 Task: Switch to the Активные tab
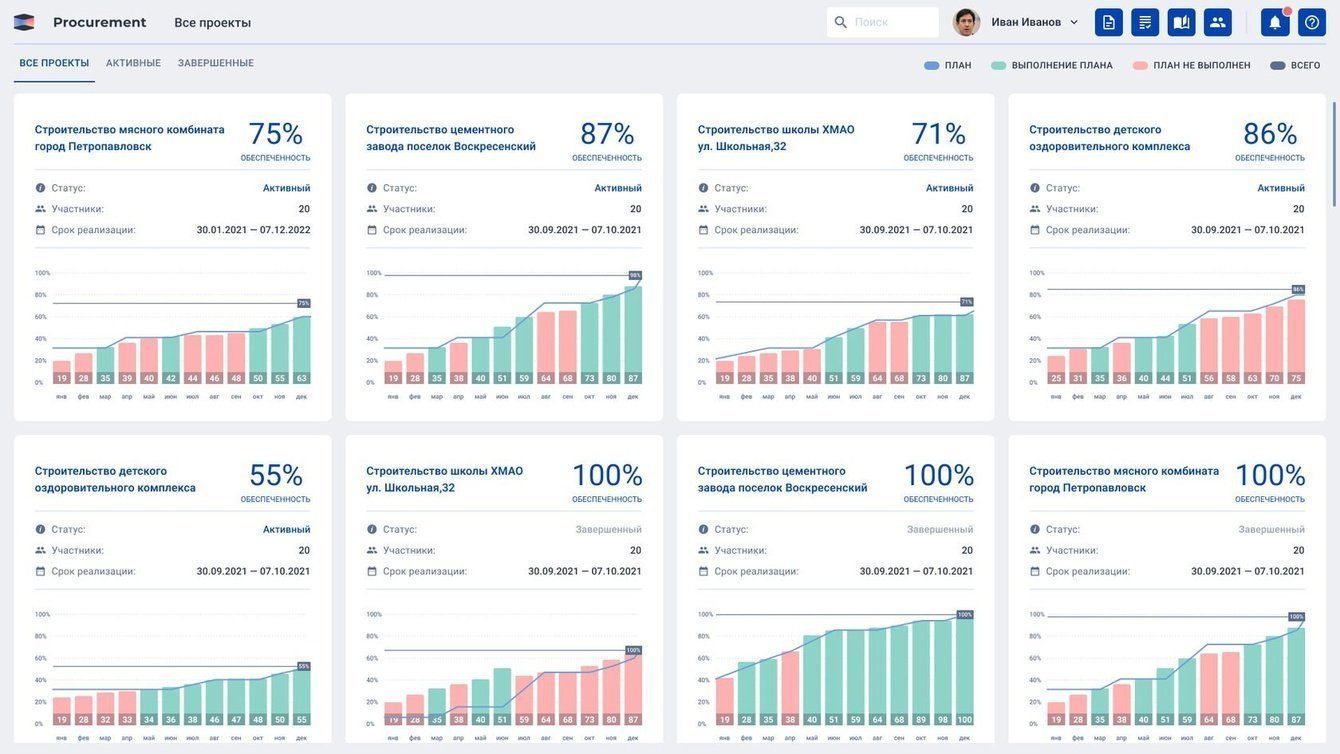click(133, 63)
